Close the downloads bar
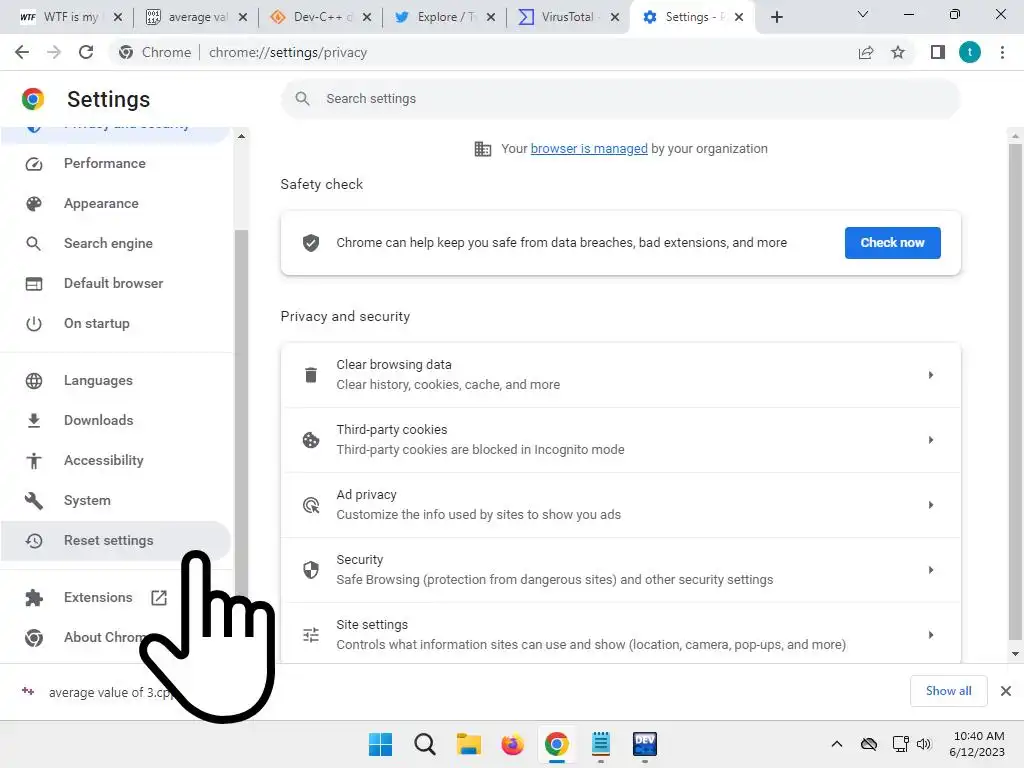Viewport: 1024px width, 768px height. click(x=1006, y=691)
